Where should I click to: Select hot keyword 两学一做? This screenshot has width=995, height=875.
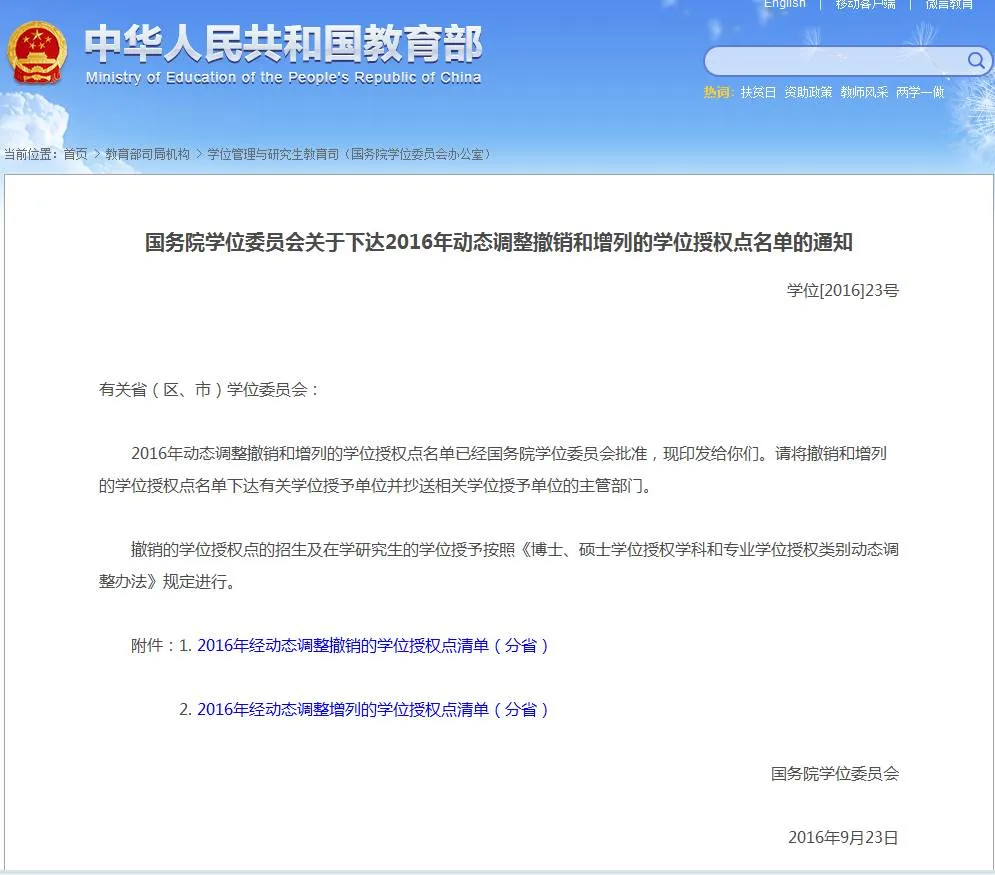[920, 93]
